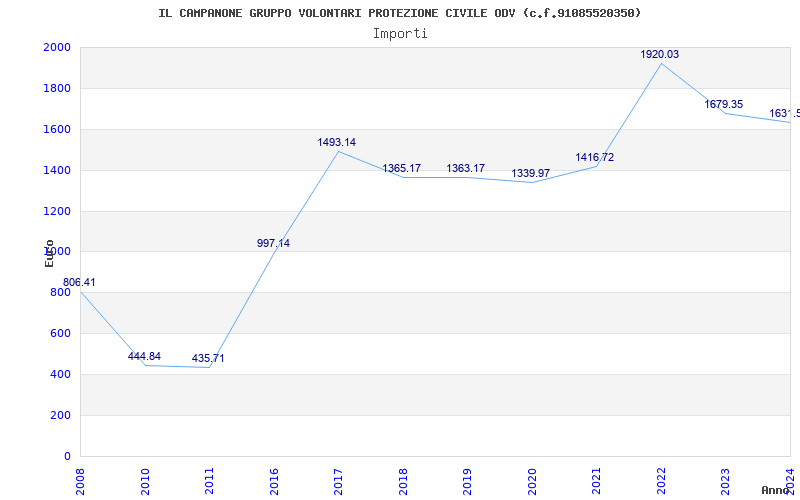Image resolution: width=800 pixels, height=500 pixels.
Task: Select the 2016 x-axis year label
Action: 274,480
